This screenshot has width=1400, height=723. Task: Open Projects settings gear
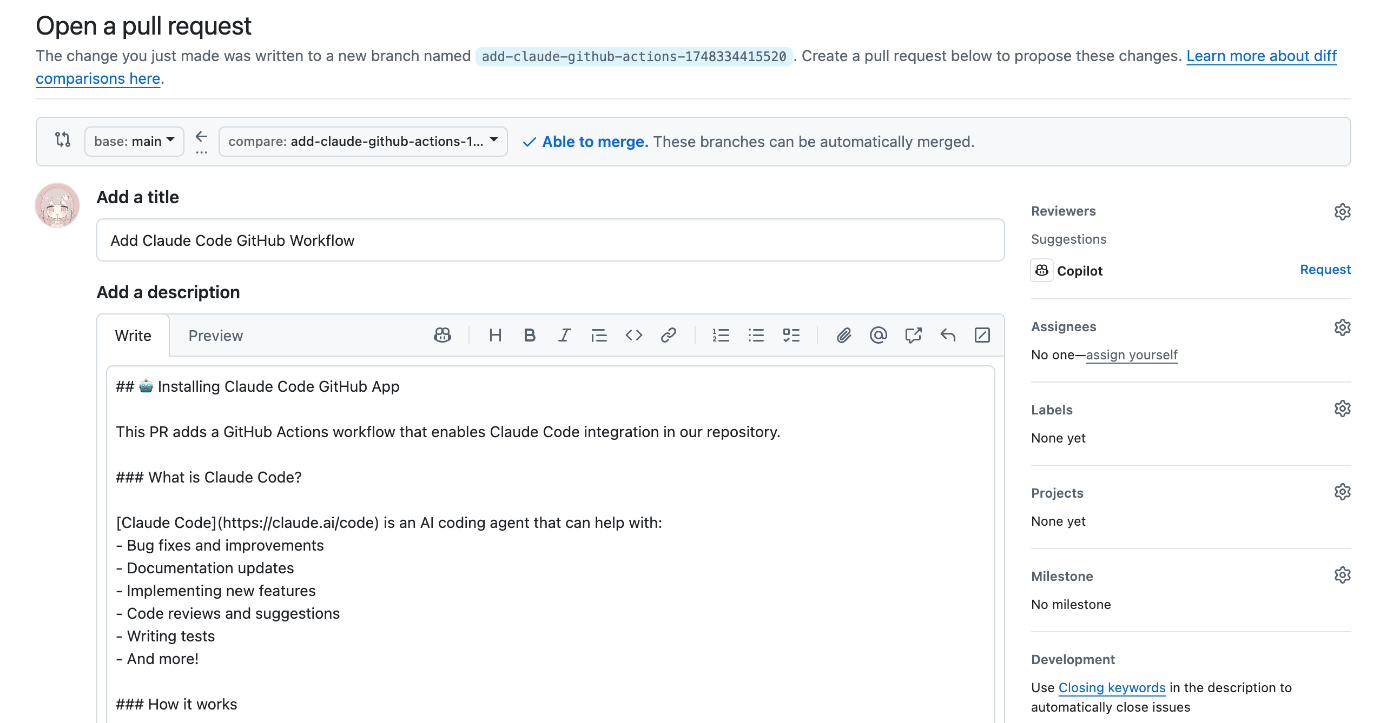click(1342, 492)
